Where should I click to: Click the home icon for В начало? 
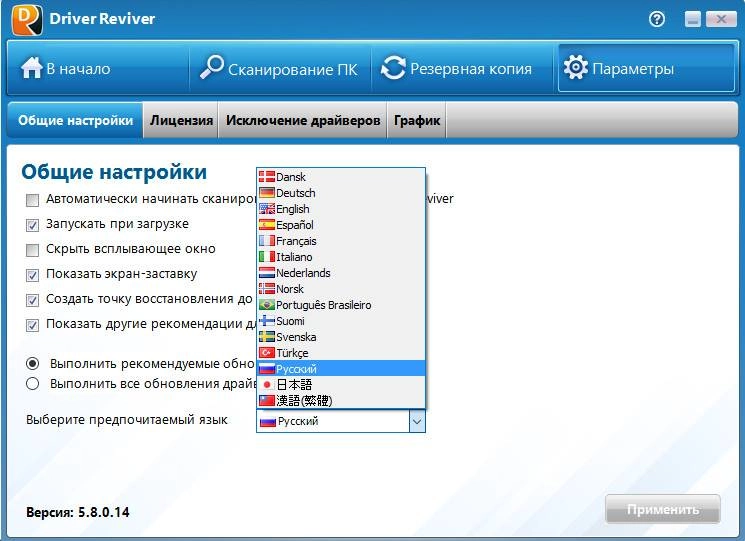[x=31, y=67]
